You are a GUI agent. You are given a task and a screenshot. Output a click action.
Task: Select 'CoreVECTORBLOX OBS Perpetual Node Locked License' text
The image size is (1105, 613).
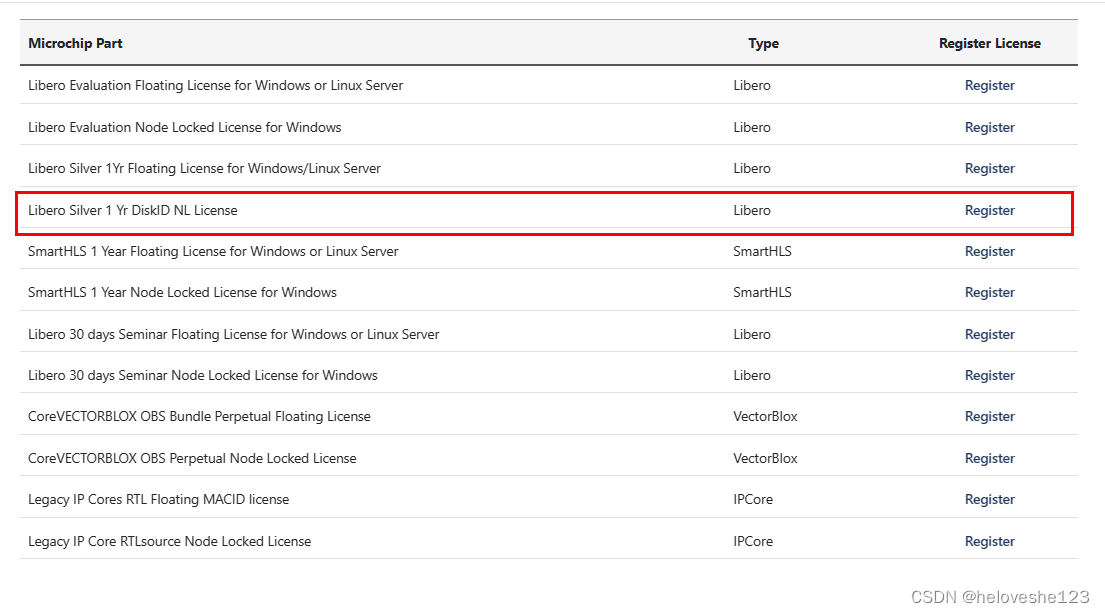pyautogui.click(x=192, y=459)
